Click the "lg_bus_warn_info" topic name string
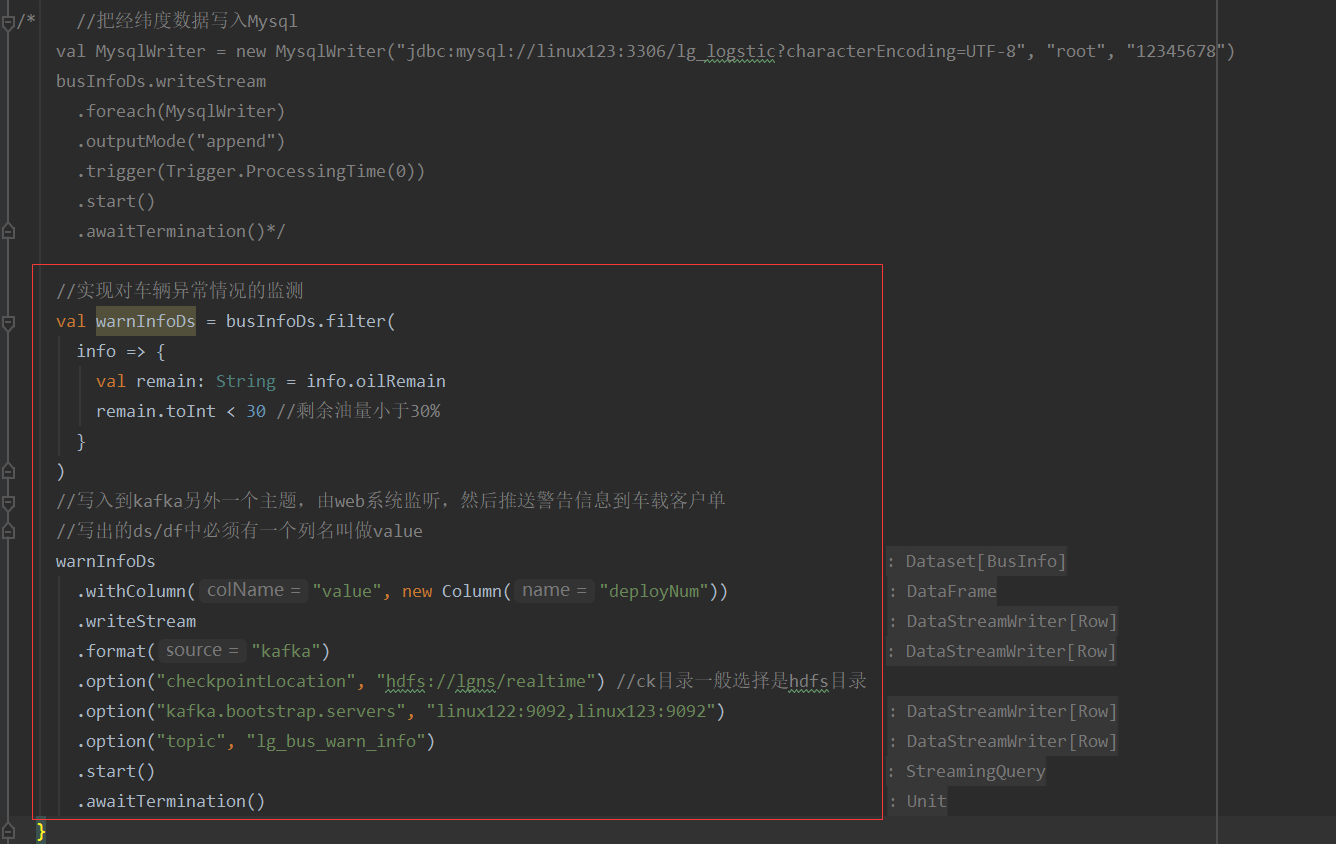Image resolution: width=1336 pixels, height=844 pixels. [336, 741]
